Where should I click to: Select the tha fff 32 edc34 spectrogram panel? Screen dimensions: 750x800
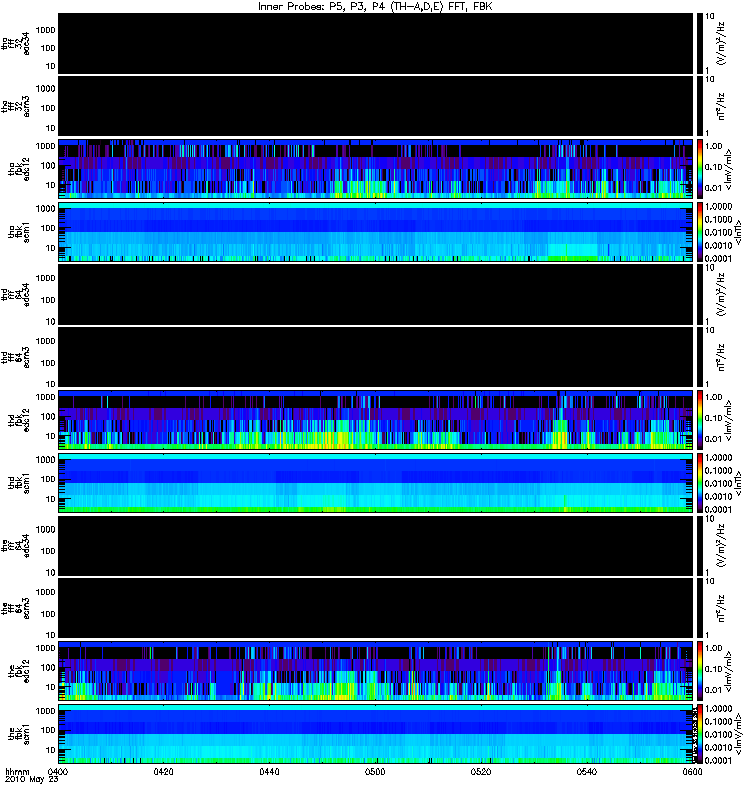tap(376, 44)
